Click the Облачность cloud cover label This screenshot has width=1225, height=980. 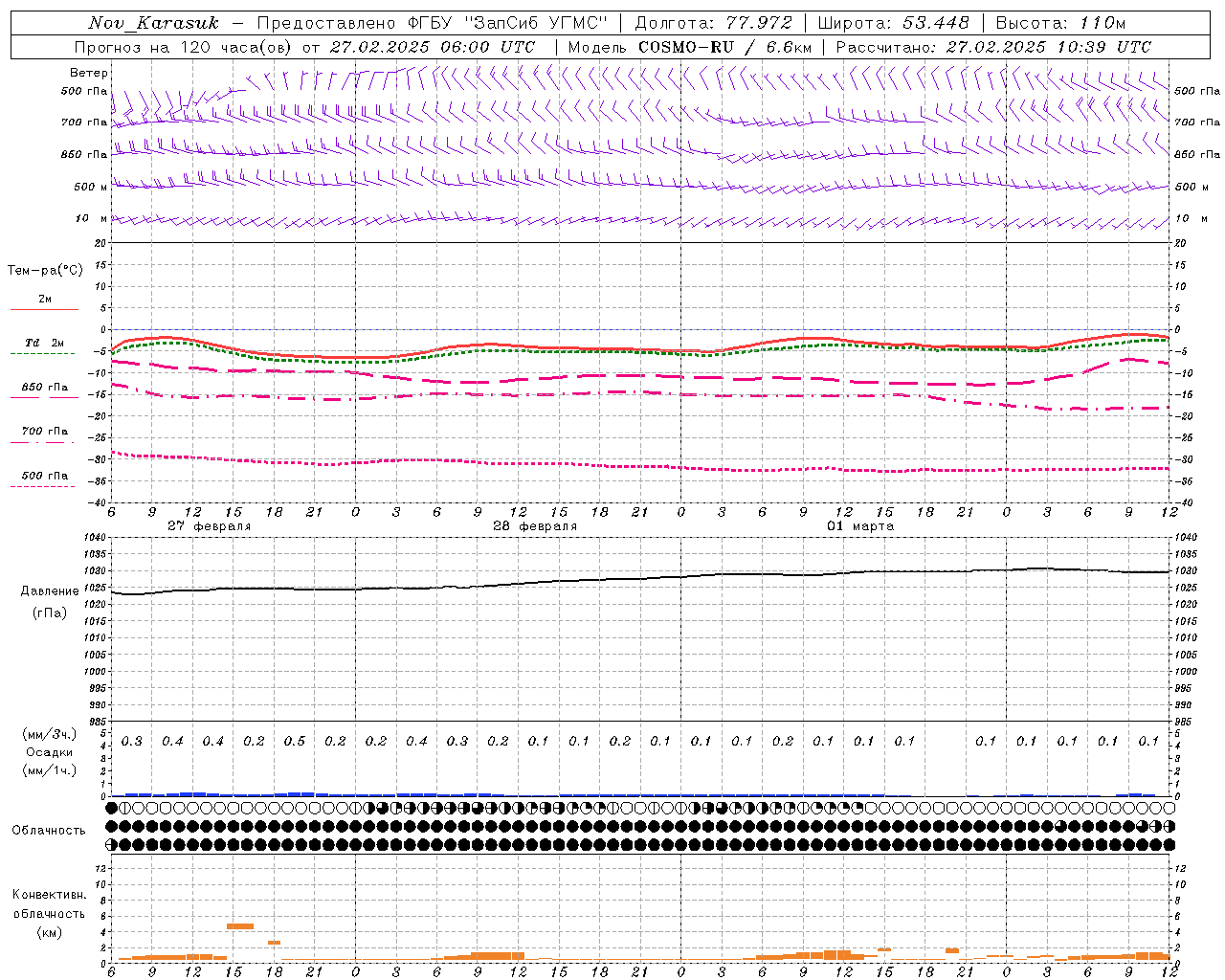pyautogui.click(x=49, y=831)
